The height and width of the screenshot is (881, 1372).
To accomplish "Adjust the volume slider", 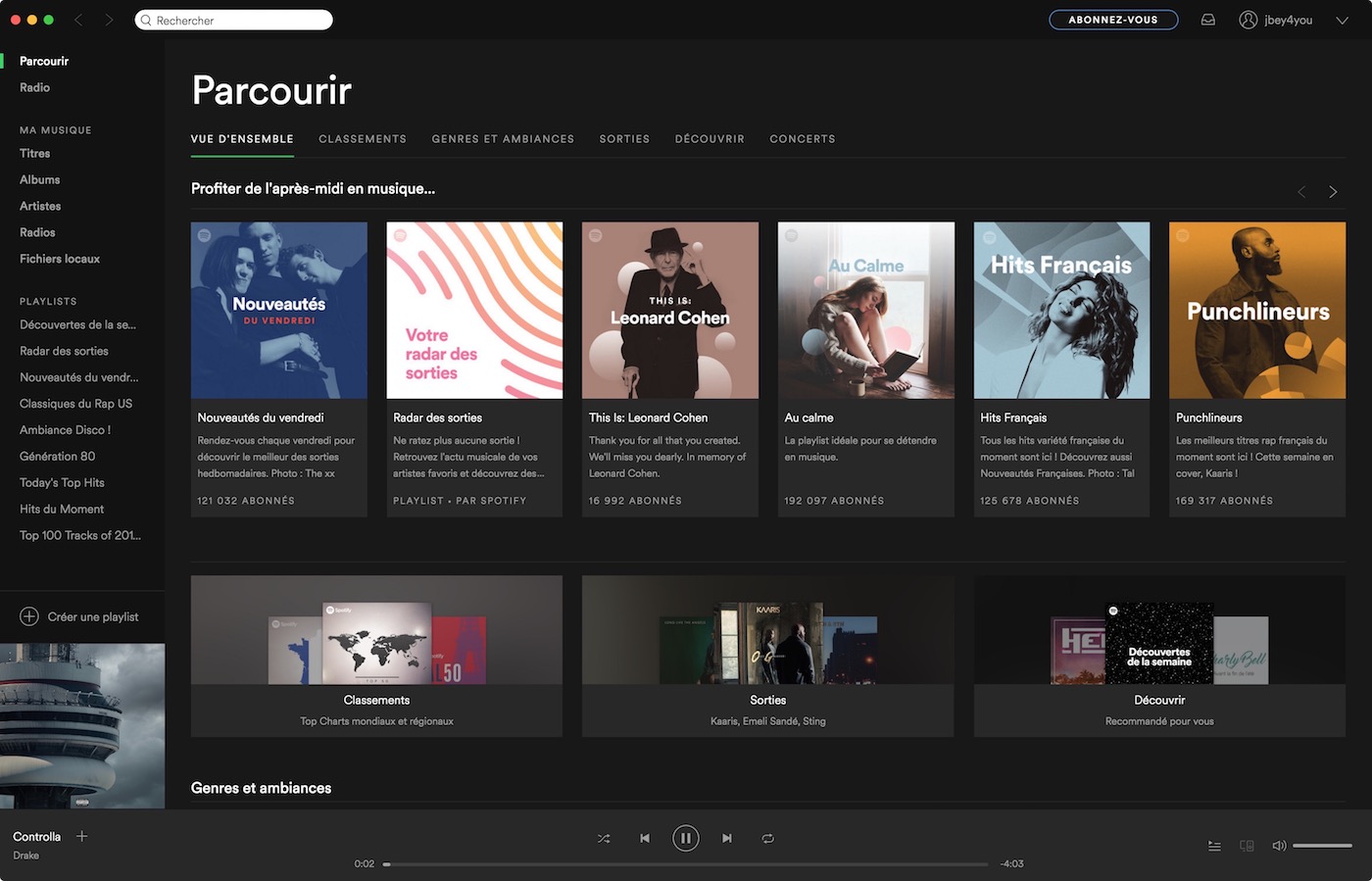I will coord(1322,846).
